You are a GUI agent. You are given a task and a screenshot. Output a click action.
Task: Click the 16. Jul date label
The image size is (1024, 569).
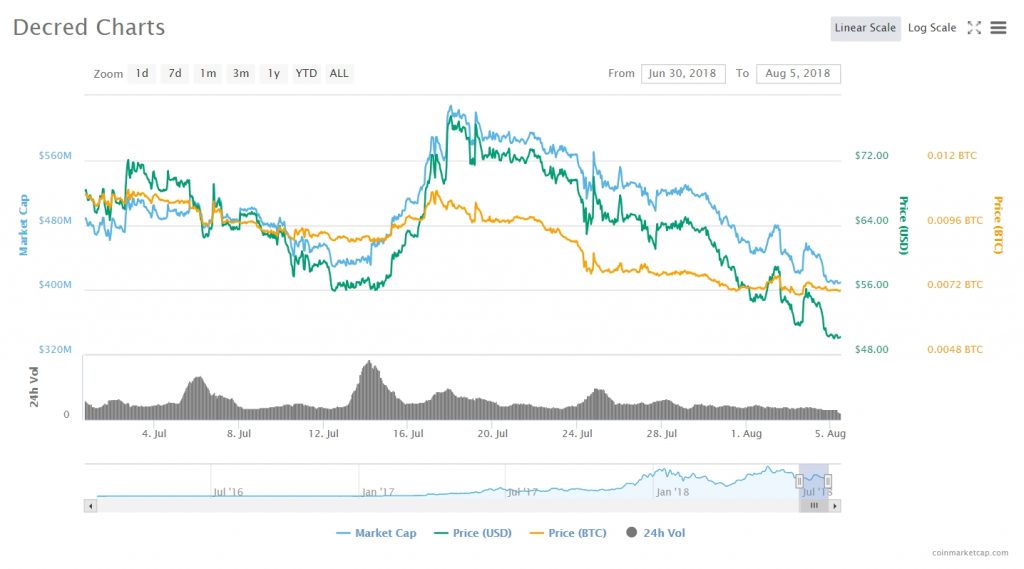pyautogui.click(x=408, y=433)
